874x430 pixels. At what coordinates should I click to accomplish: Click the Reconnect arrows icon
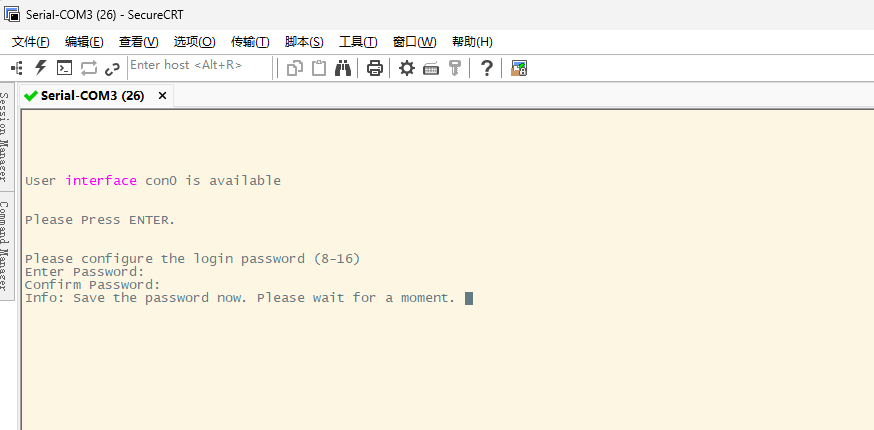pos(89,69)
